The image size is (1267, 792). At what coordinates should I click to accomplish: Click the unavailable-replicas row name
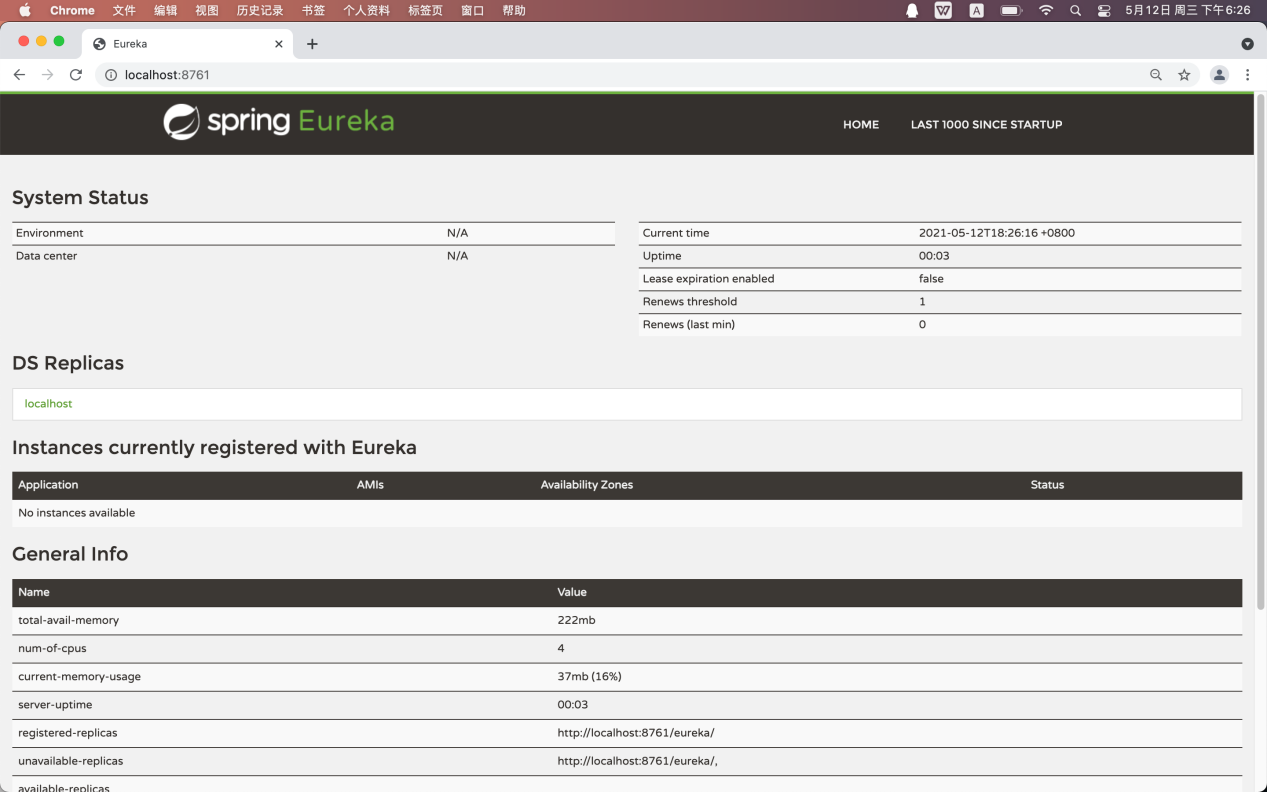[70, 761]
